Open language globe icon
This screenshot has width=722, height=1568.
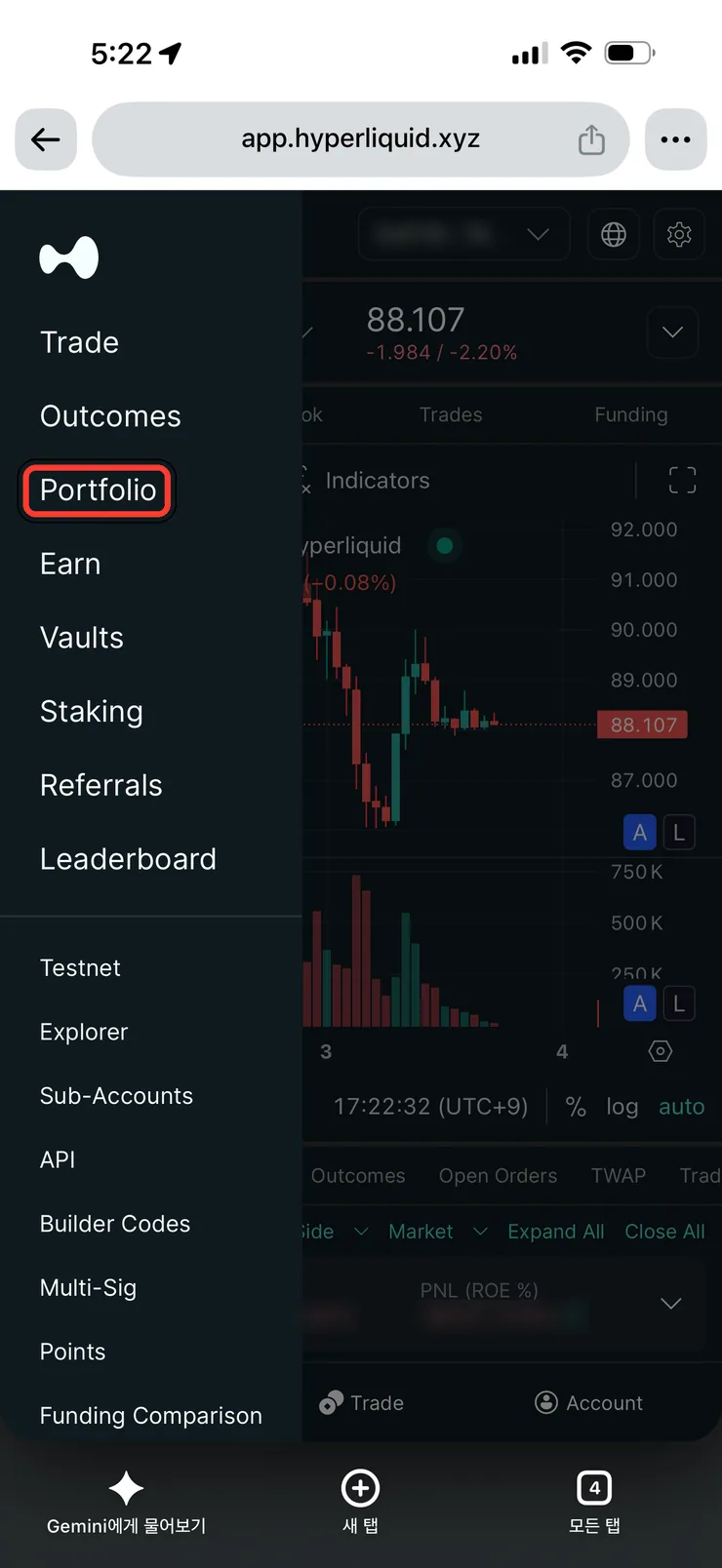click(x=614, y=234)
